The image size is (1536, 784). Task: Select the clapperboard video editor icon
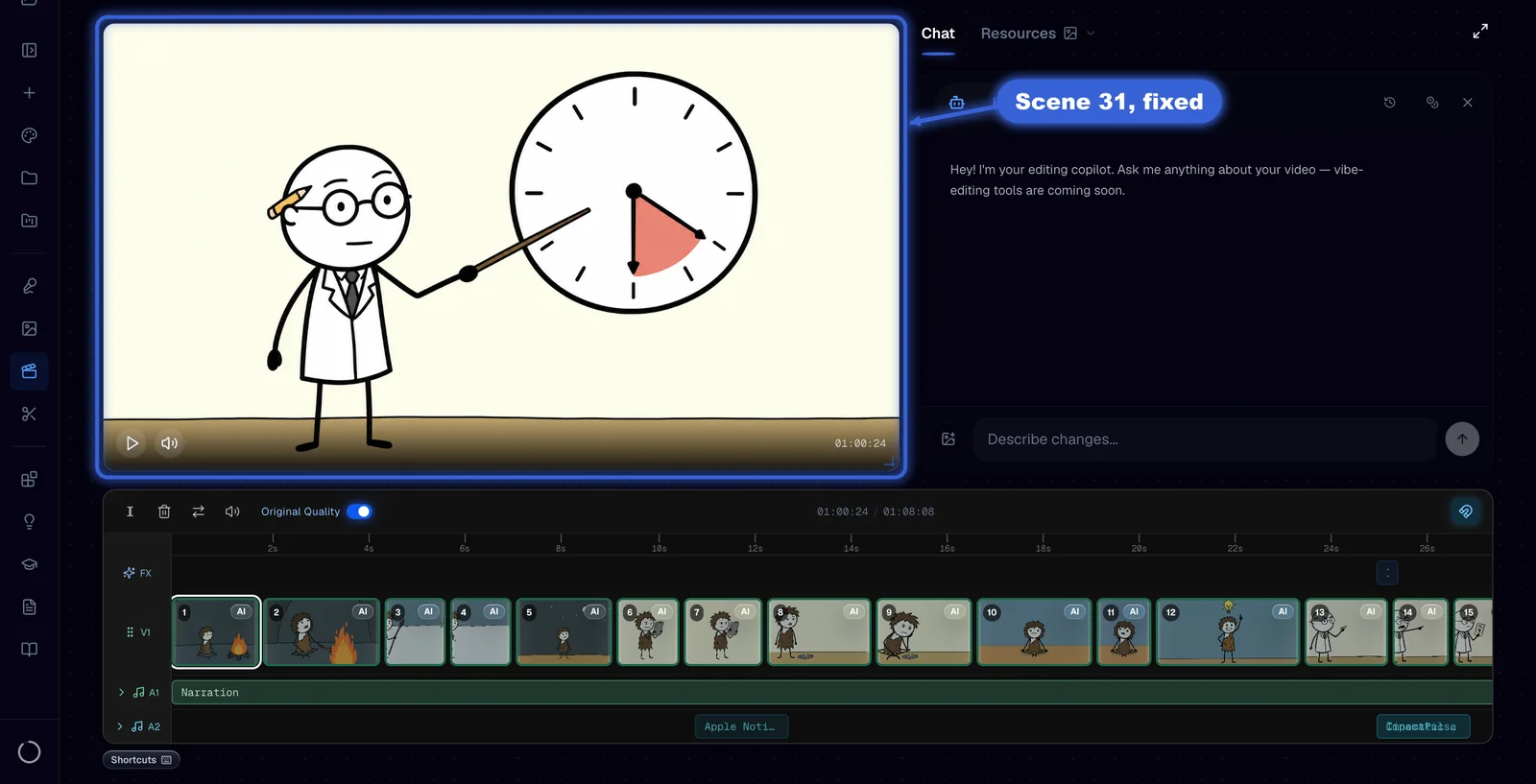pos(29,370)
